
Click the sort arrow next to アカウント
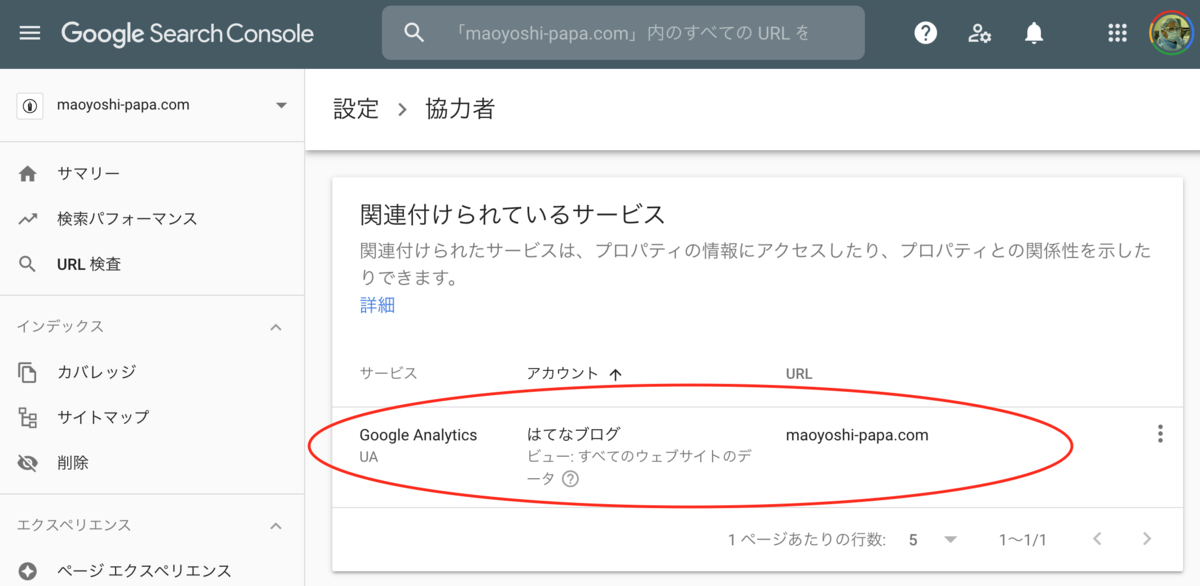616,374
